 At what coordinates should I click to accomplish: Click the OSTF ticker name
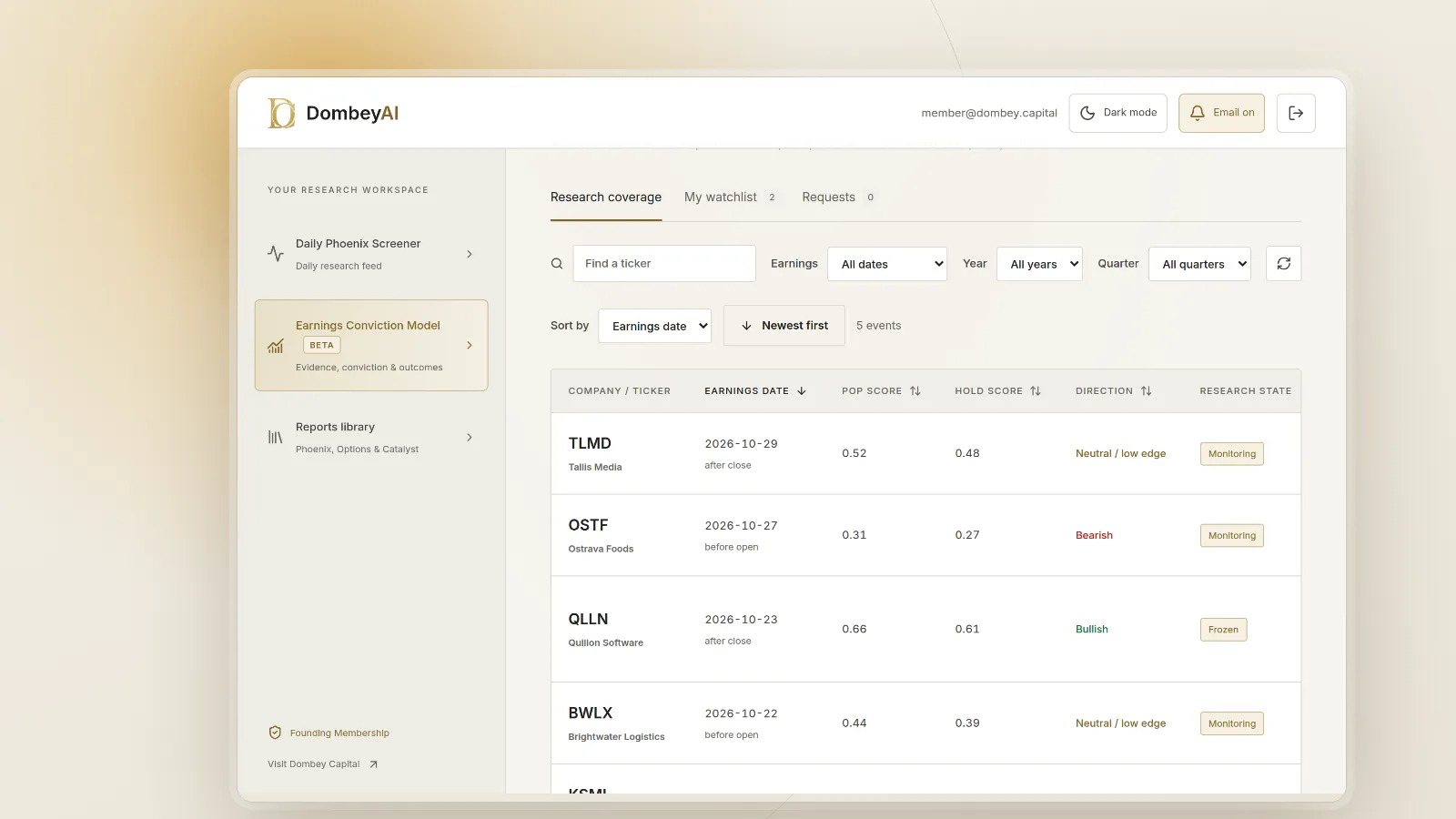[x=588, y=525]
